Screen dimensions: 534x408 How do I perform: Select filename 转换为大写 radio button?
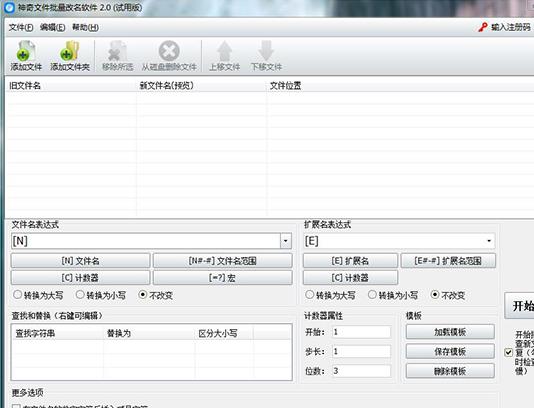18,295
